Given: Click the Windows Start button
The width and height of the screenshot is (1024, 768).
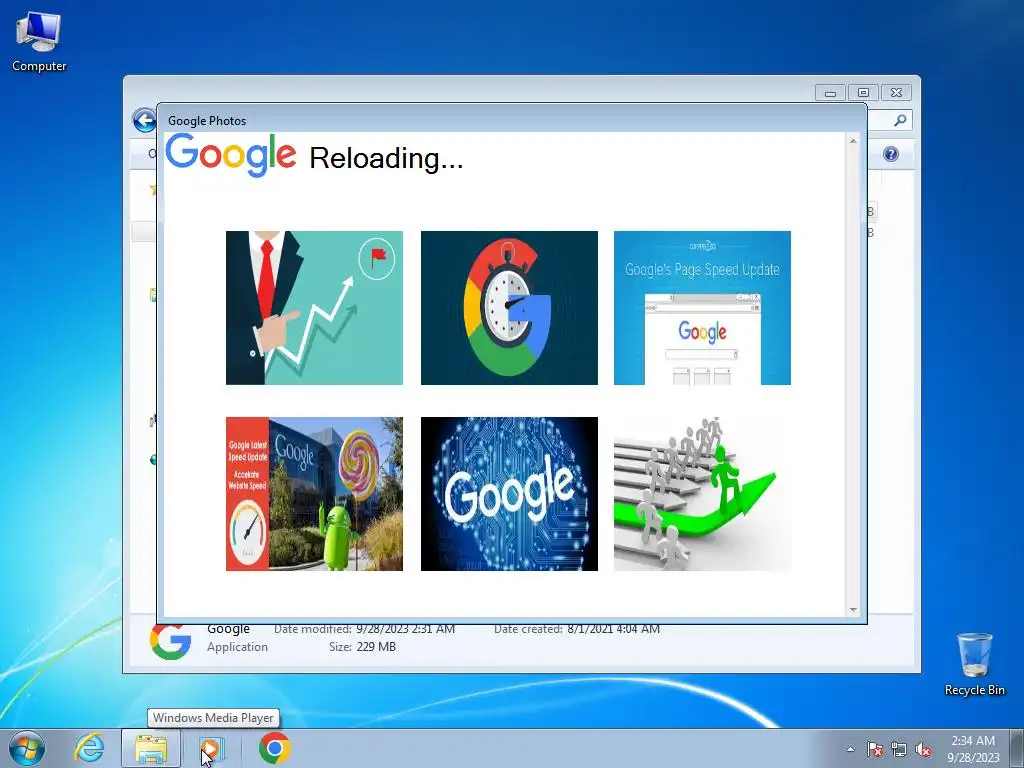Looking at the screenshot, I should point(27,748).
